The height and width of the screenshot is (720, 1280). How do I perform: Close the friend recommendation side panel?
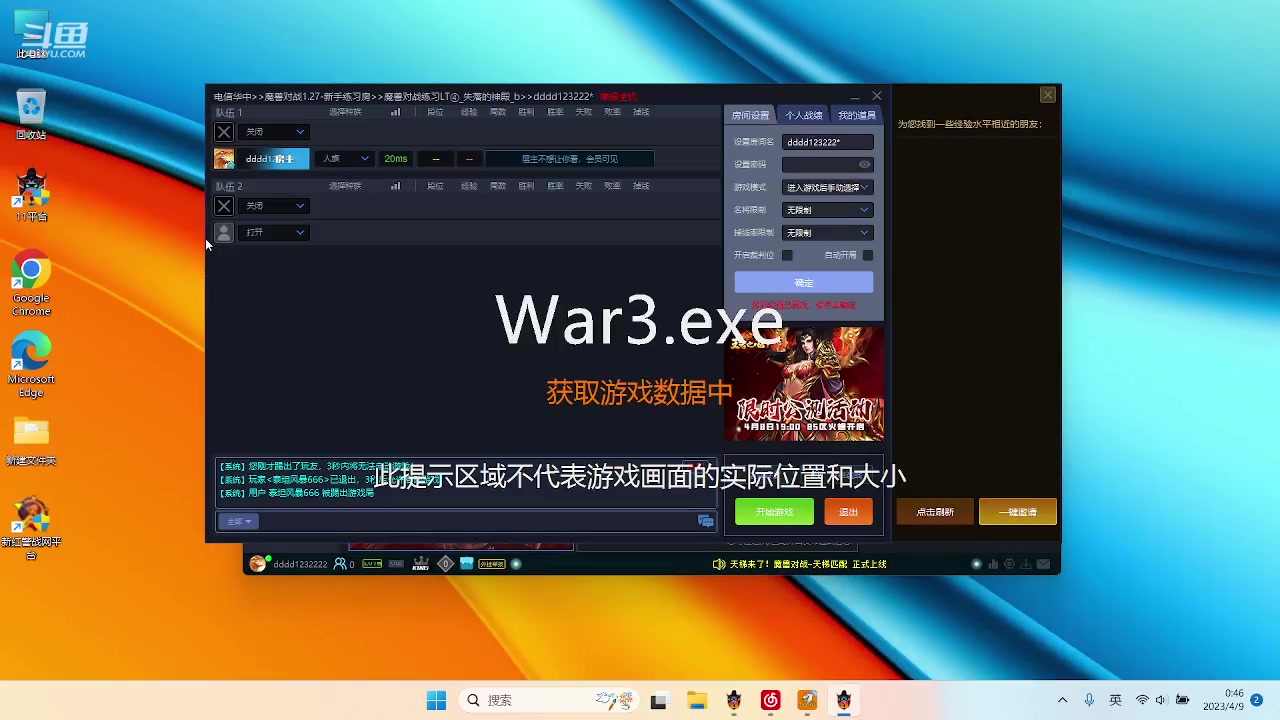(x=1047, y=95)
